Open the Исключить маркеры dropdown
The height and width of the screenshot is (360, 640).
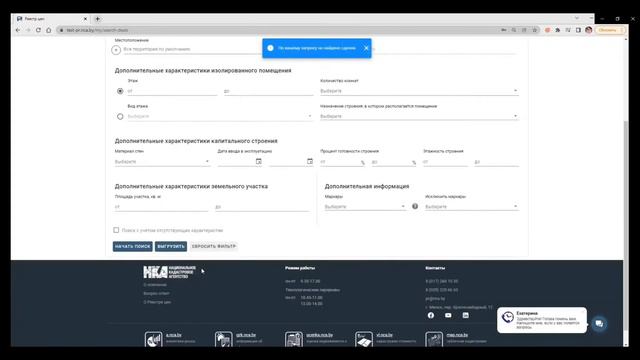point(471,207)
